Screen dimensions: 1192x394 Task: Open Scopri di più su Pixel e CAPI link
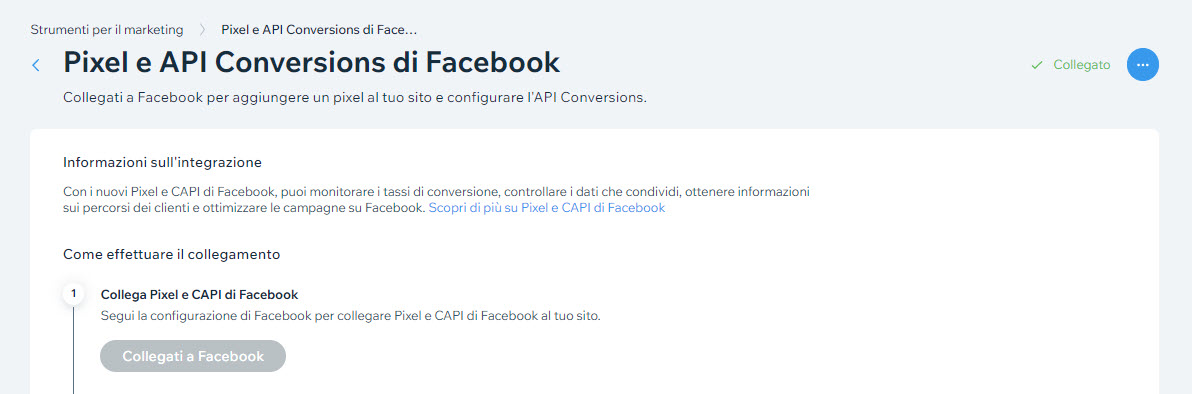(547, 208)
